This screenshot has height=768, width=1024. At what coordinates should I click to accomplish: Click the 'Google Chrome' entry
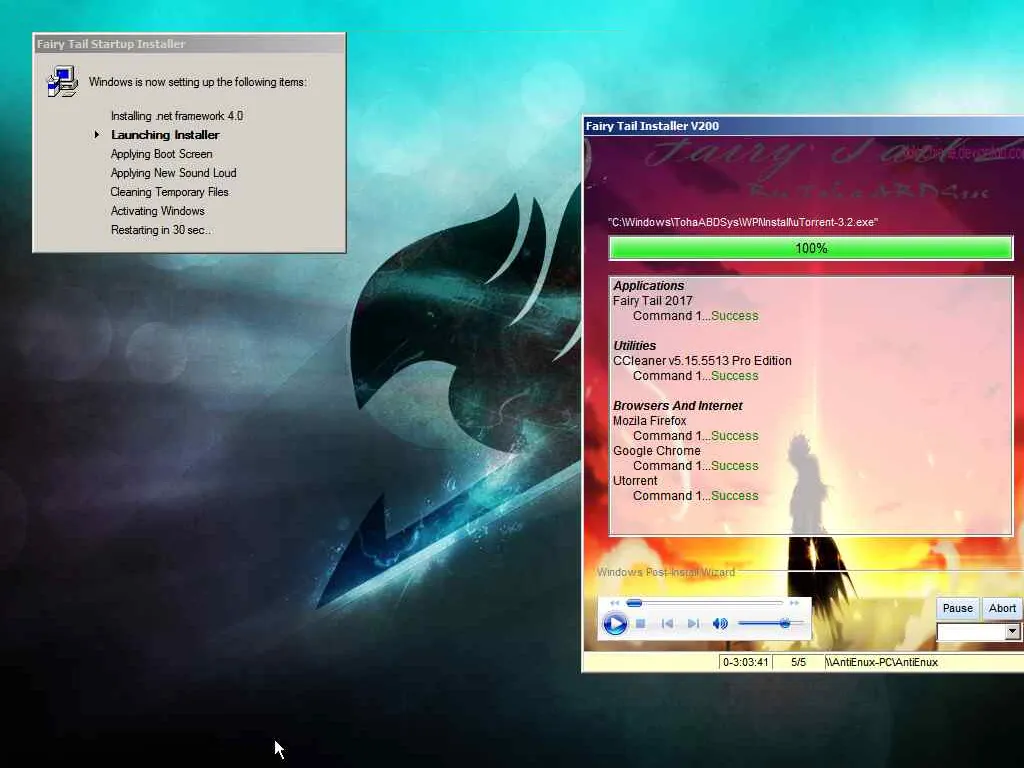click(x=656, y=451)
